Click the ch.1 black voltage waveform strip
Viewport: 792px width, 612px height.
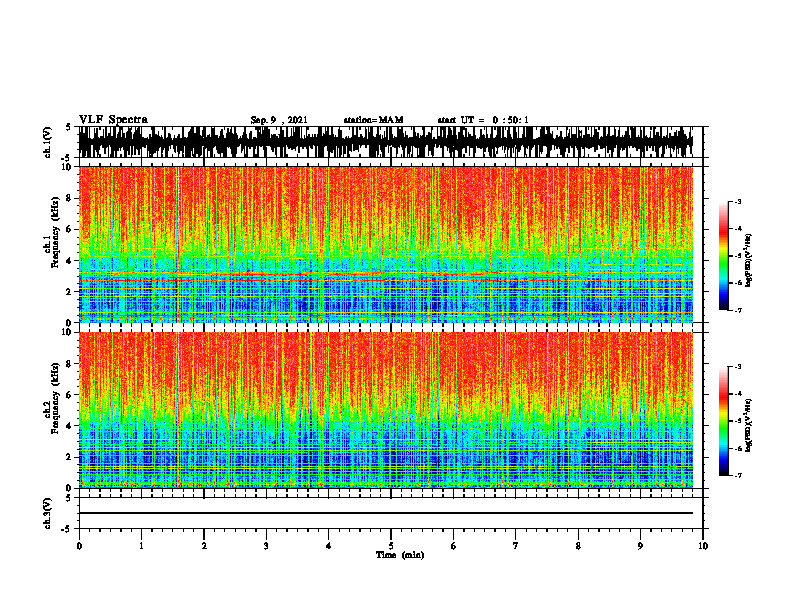coord(386,142)
